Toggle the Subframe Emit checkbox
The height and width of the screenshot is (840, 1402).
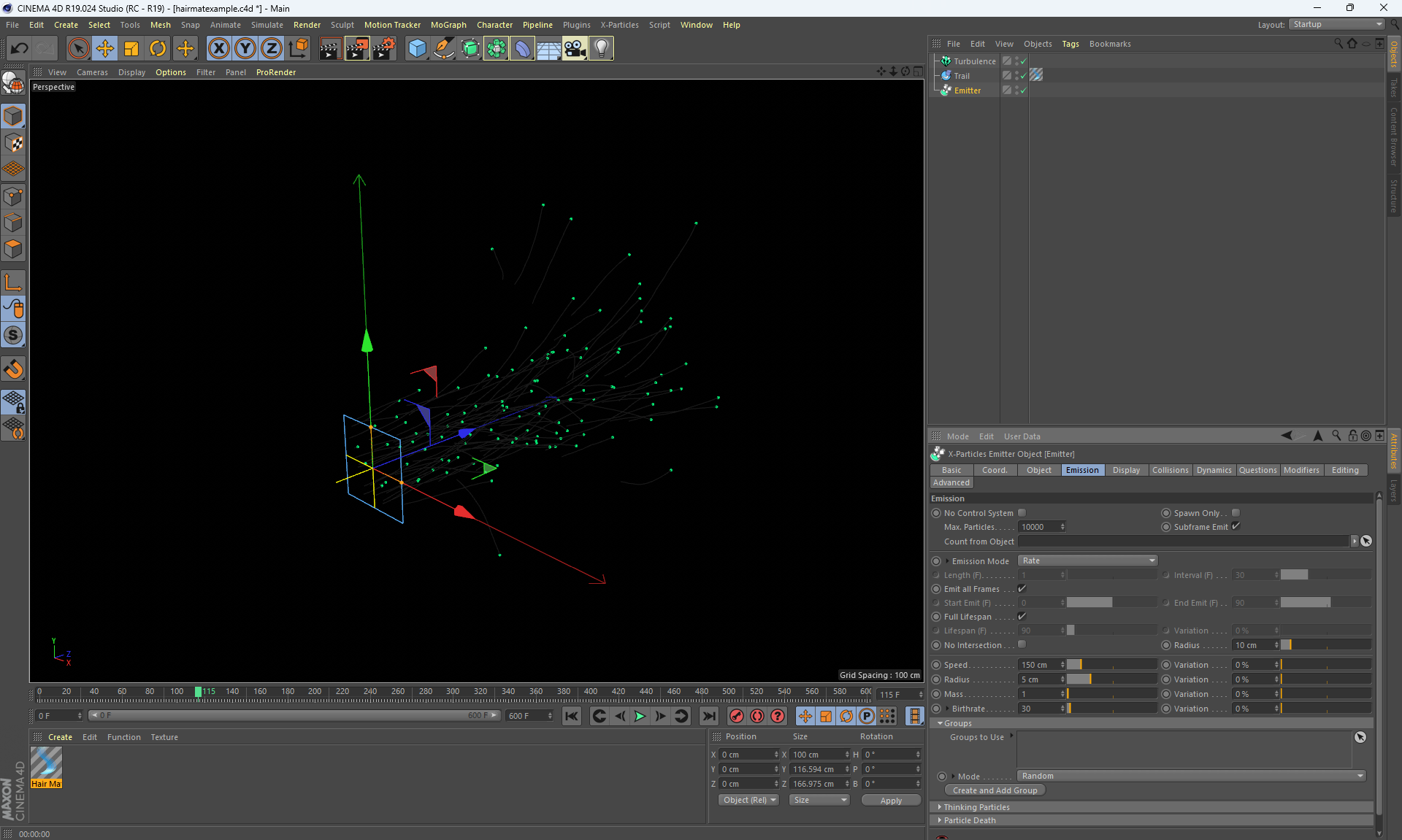pyautogui.click(x=1236, y=526)
